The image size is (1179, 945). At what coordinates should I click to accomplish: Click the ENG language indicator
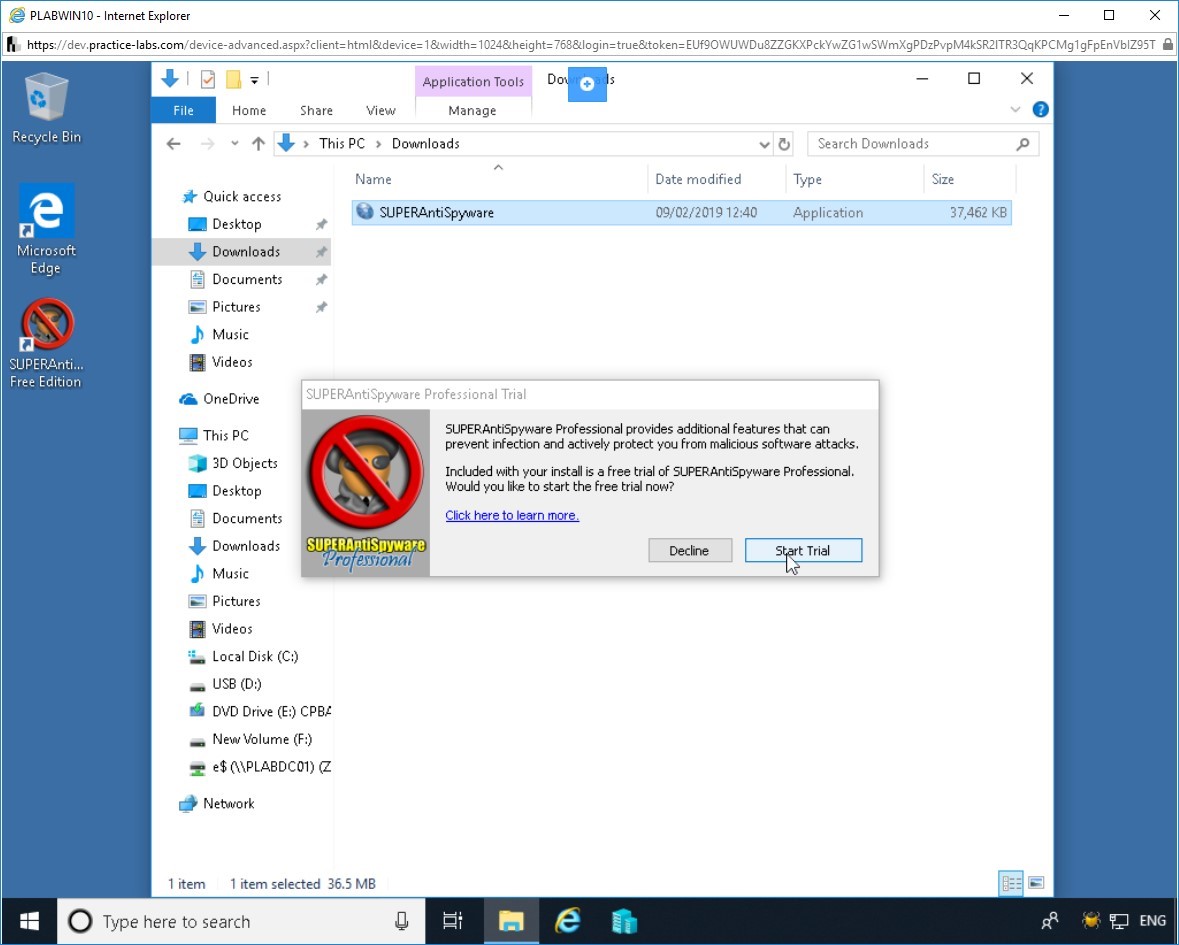(1152, 921)
